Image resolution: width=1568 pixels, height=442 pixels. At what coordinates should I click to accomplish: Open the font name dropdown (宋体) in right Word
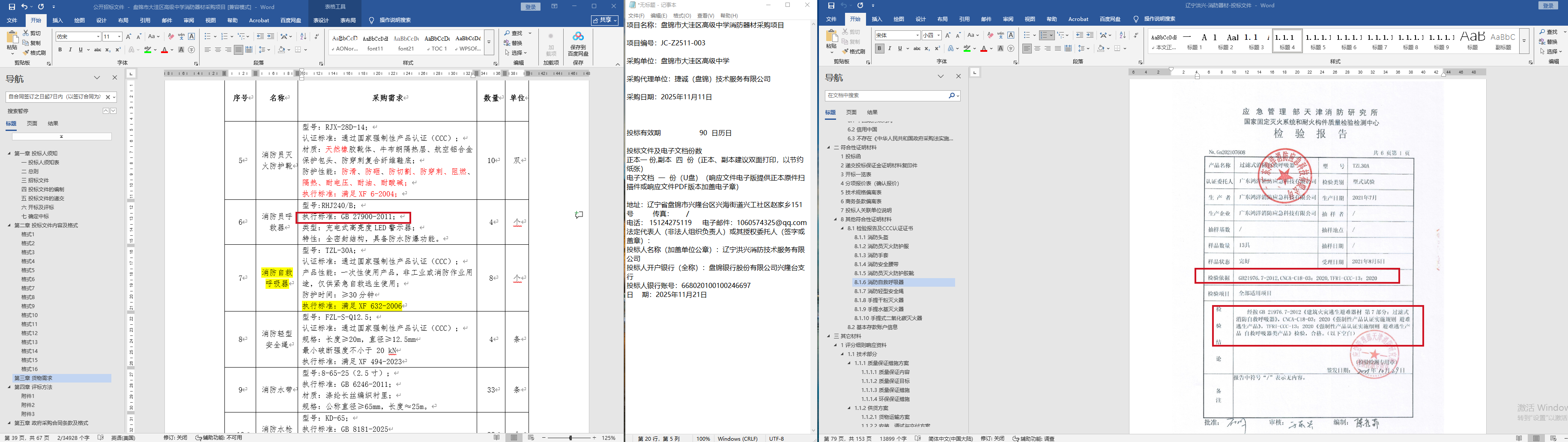[x=917, y=35]
